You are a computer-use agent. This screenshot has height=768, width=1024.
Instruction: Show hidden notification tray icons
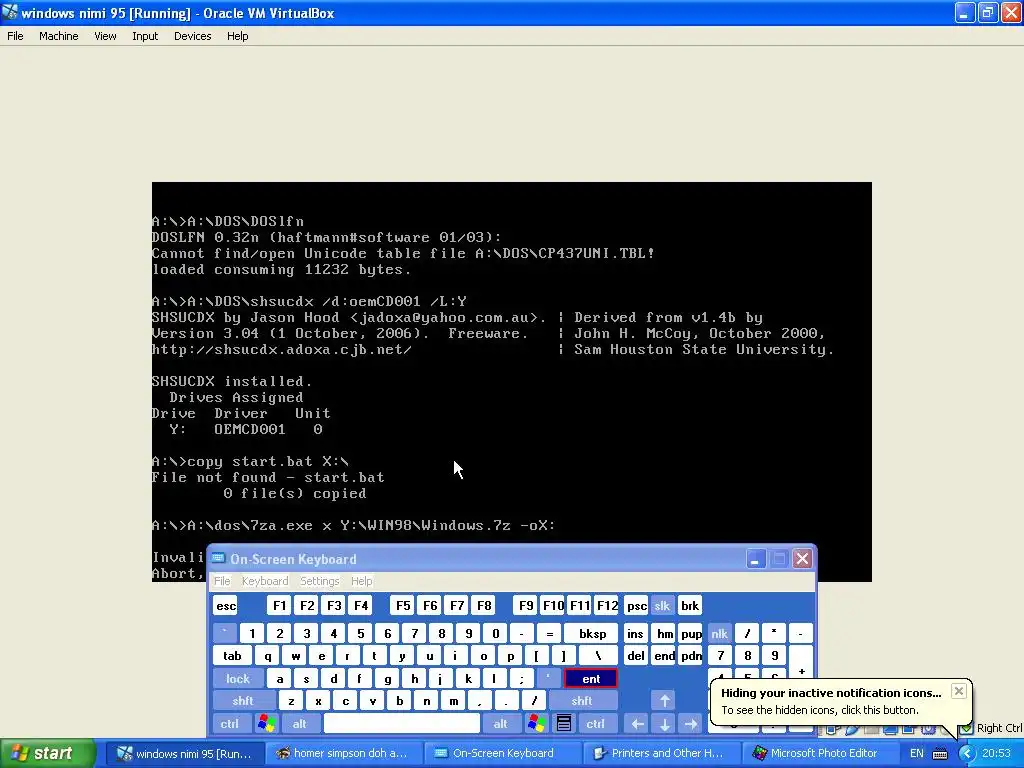click(967, 753)
